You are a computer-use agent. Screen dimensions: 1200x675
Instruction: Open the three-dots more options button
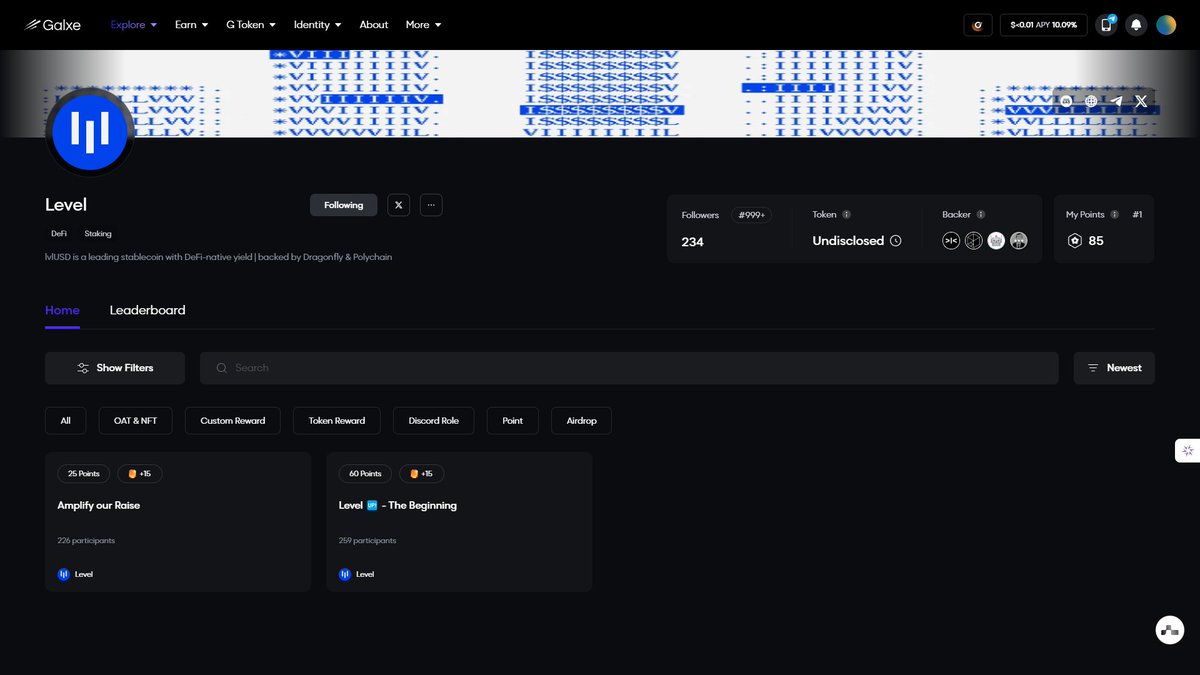(x=431, y=205)
